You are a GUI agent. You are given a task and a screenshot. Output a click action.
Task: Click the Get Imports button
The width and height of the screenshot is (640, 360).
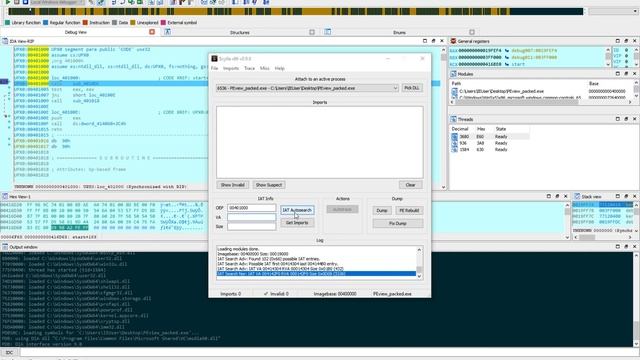[x=297, y=223]
